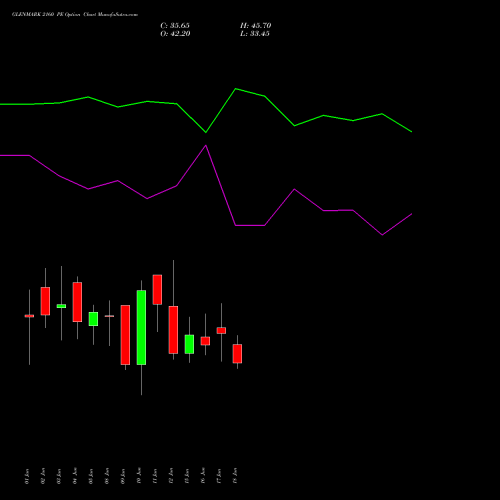The height and width of the screenshot is (500, 500).
Task: Select the small green candlestick above 03 Jan
Action: coord(61,306)
